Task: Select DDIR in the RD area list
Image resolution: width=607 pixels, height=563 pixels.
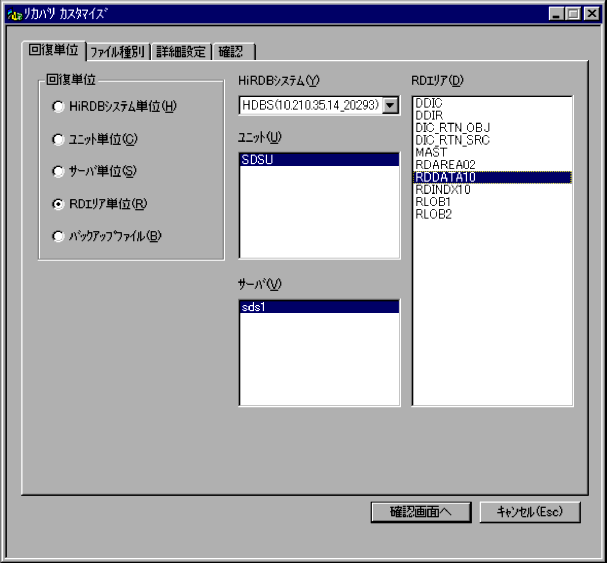Action: (492, 115)
